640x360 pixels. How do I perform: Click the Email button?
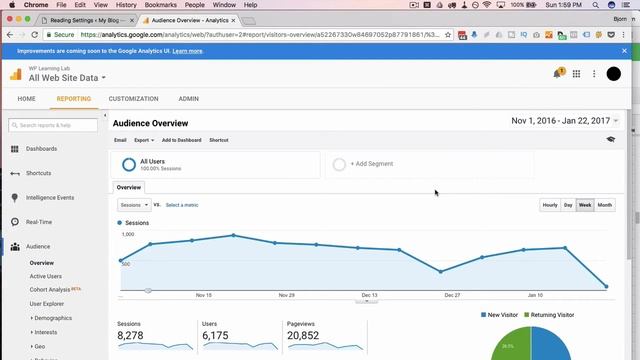[120, 140]
